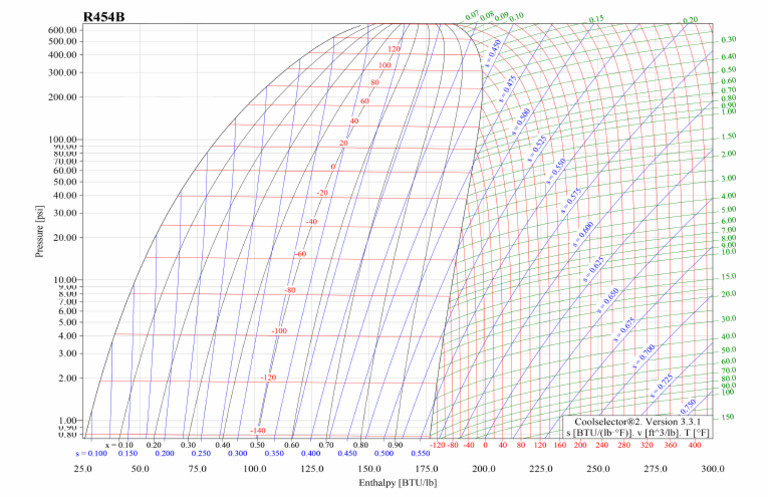Click the 60.00 pressure axis tick
This screenshot has height=497, width=768.
point(65,170)
